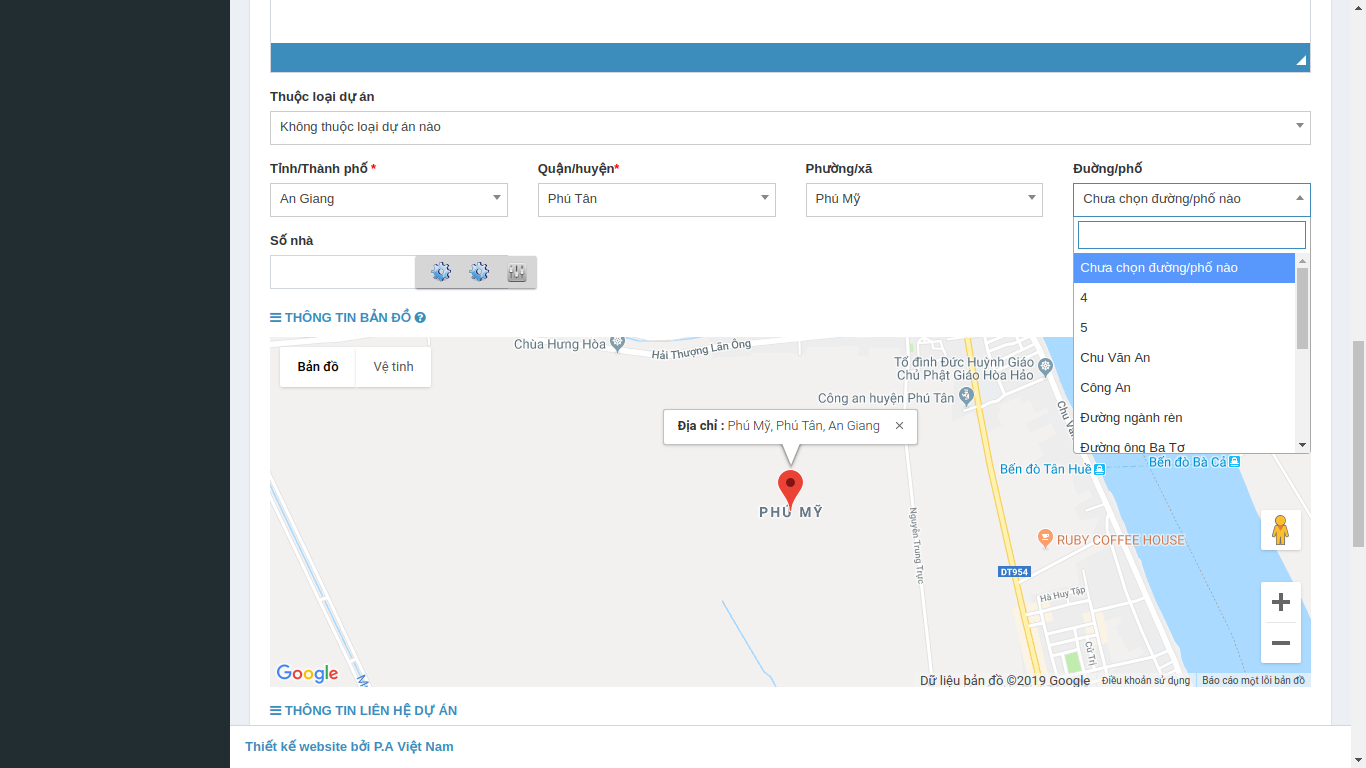Select street 'Đường ngành rèn'

pyautogui.click(x=1184, y=418)
